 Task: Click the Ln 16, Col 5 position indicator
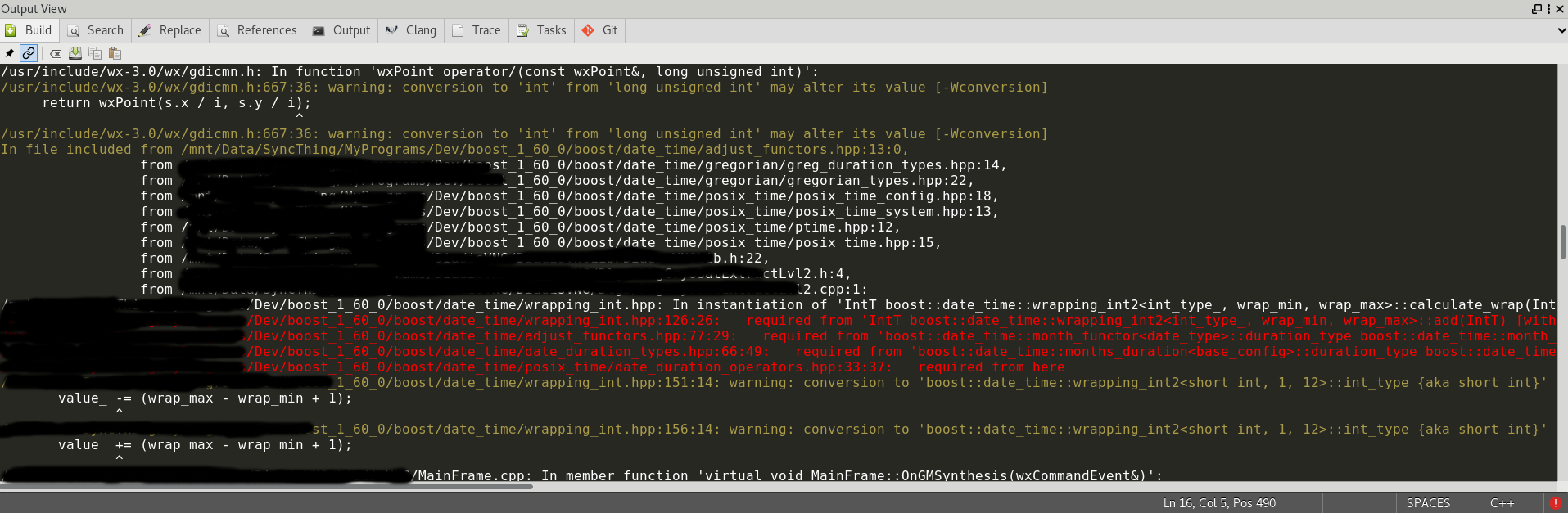tap(1220, 503)
